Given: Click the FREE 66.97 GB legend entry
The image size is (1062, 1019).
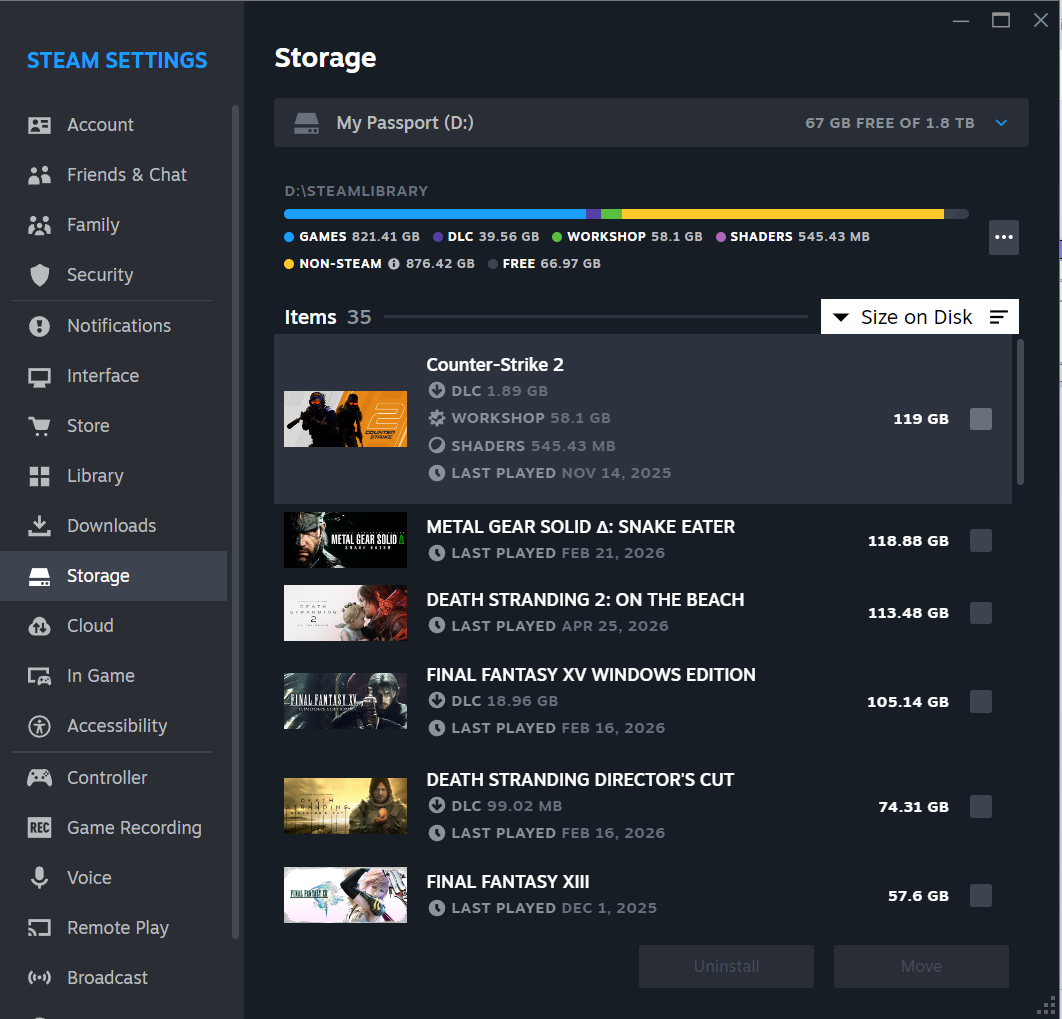Looking at the screenshot, I should coord(545,264).
